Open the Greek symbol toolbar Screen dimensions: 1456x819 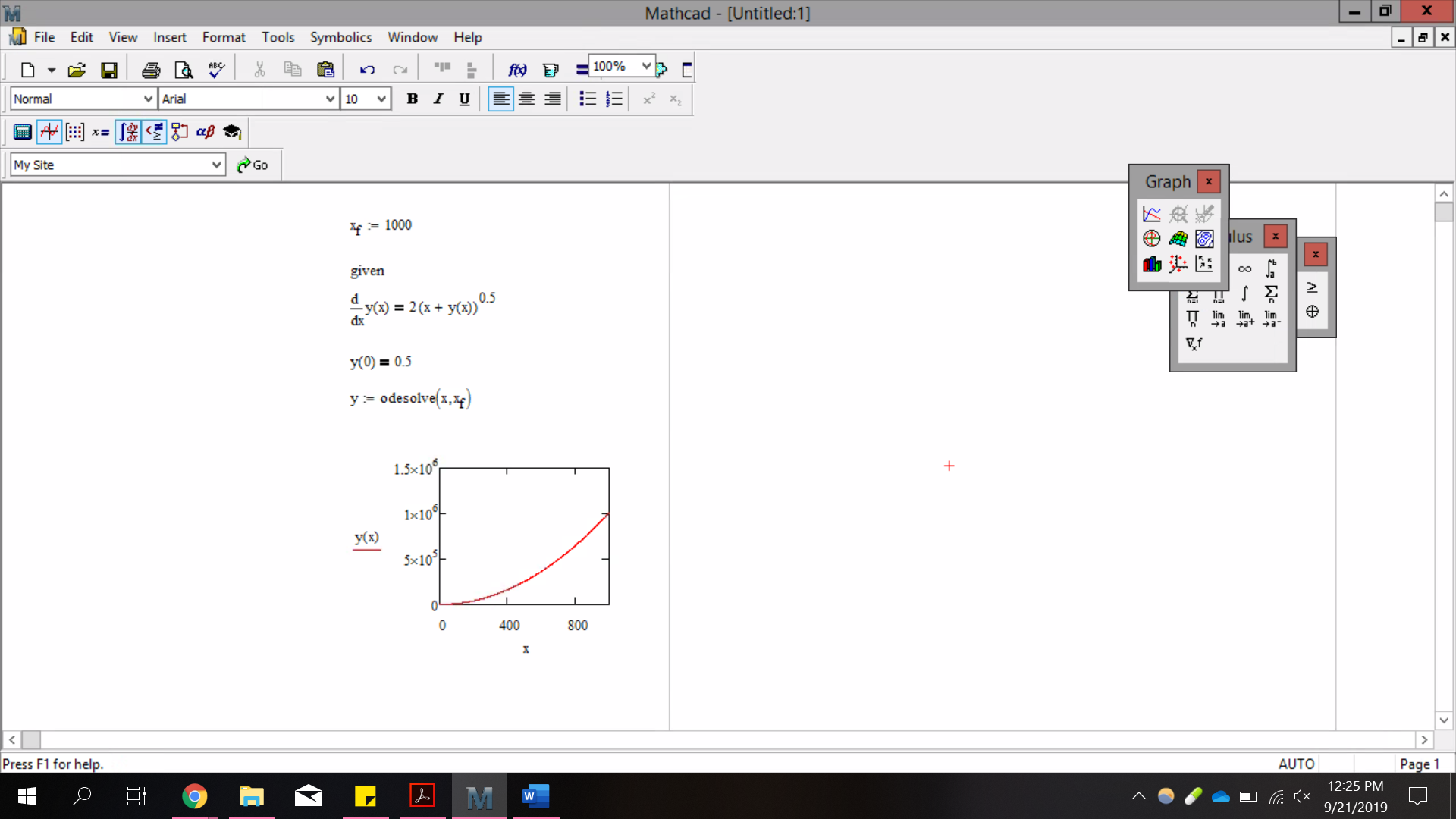206,132
